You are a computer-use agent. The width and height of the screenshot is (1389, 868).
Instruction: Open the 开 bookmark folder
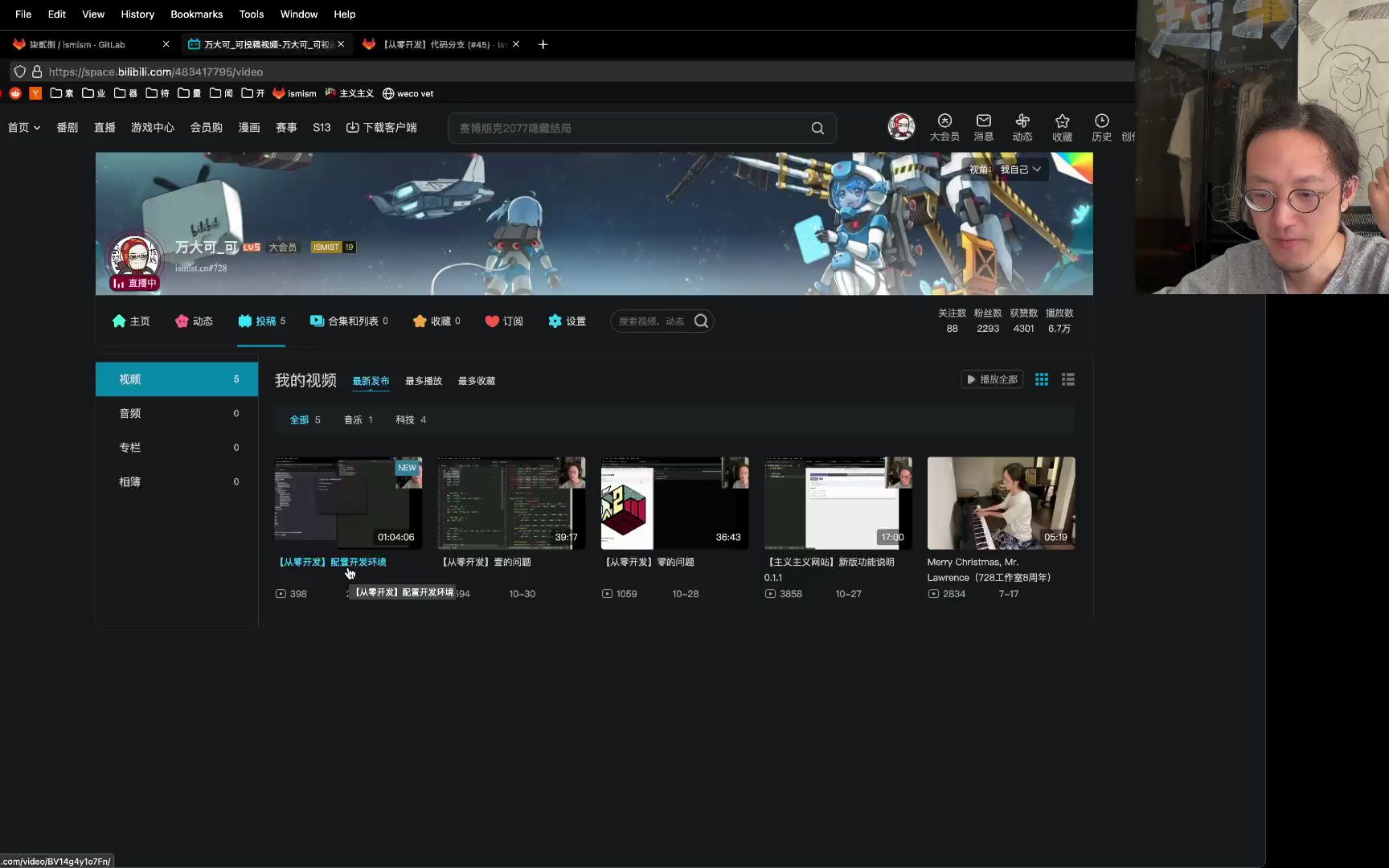[x=253, y=93]
